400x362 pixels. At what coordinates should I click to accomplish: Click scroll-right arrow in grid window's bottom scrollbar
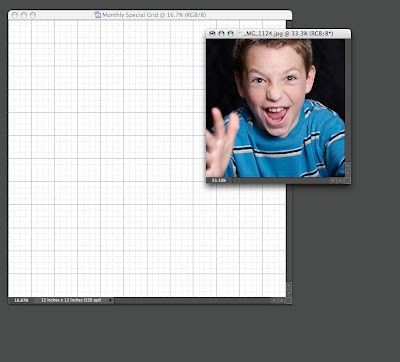pyautogui.click(x=281, y=301)
